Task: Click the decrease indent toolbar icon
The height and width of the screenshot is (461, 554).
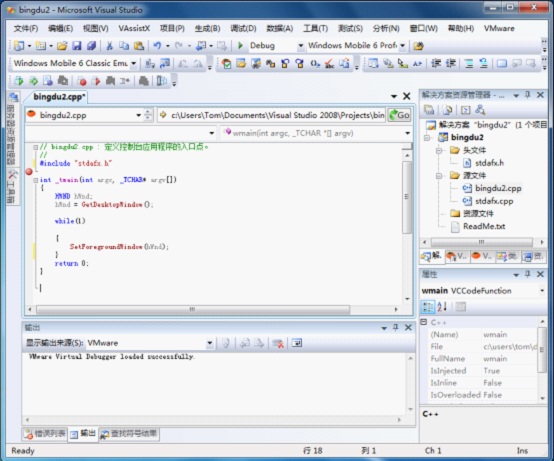Action: tap(436, 64)
